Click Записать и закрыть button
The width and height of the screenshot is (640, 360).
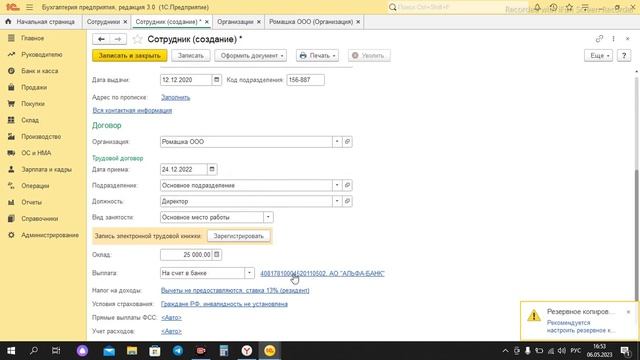click(129, 56)
